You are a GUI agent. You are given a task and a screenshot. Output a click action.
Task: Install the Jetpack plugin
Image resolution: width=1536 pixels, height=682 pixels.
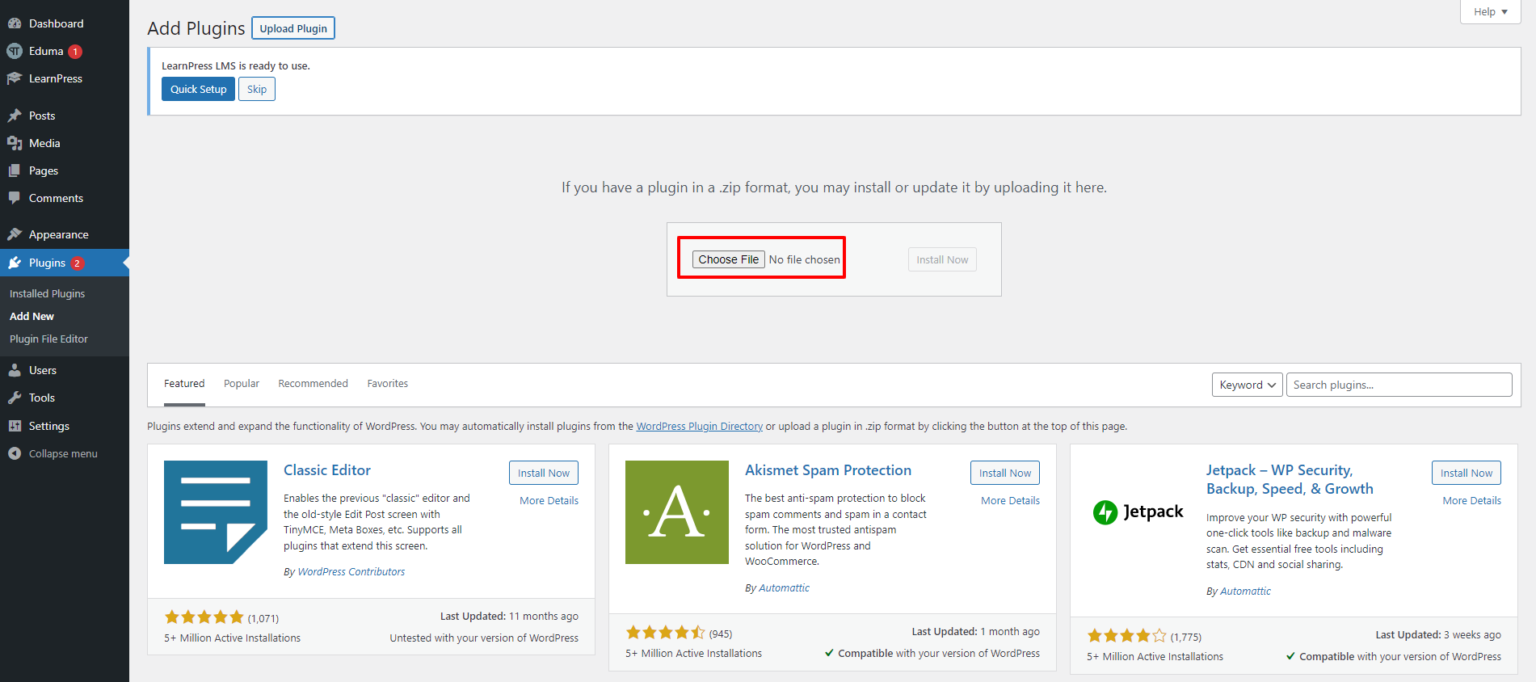(x=1466, y=473)
